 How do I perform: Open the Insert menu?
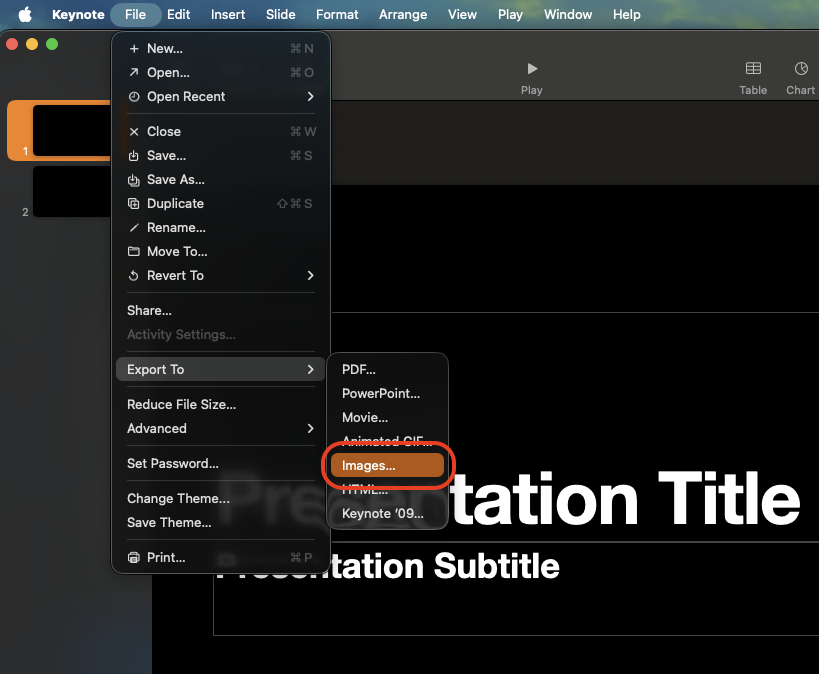click(228, 15)
